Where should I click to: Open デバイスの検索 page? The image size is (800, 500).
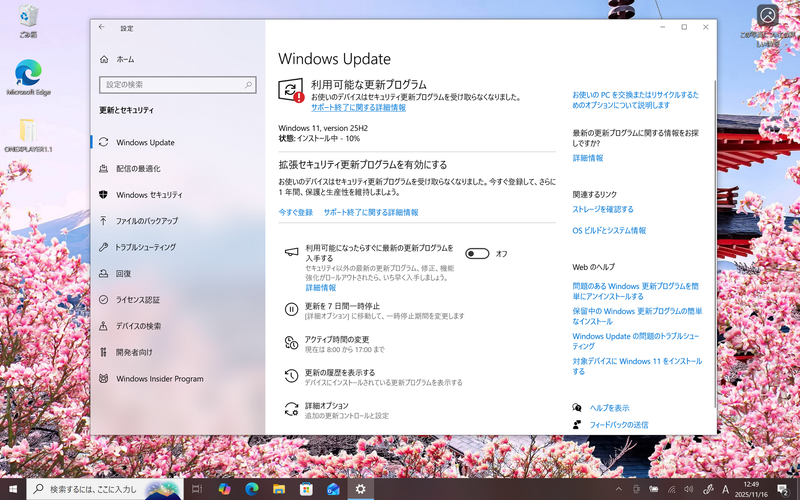tap(178, 326)
